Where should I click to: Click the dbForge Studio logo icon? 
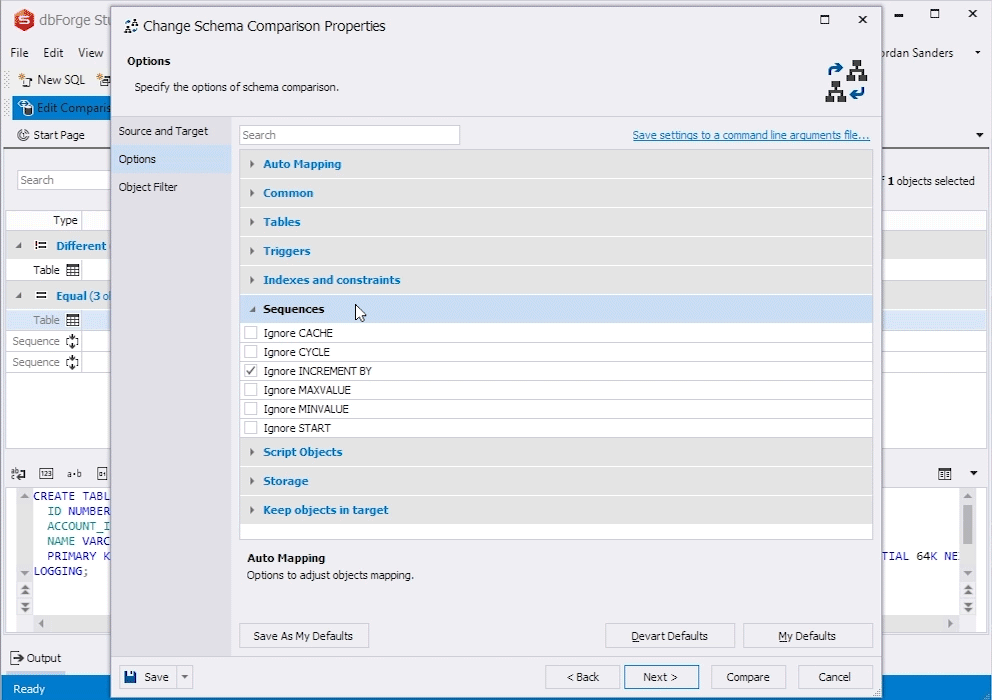pyautogui.click(x=24, y=20)
